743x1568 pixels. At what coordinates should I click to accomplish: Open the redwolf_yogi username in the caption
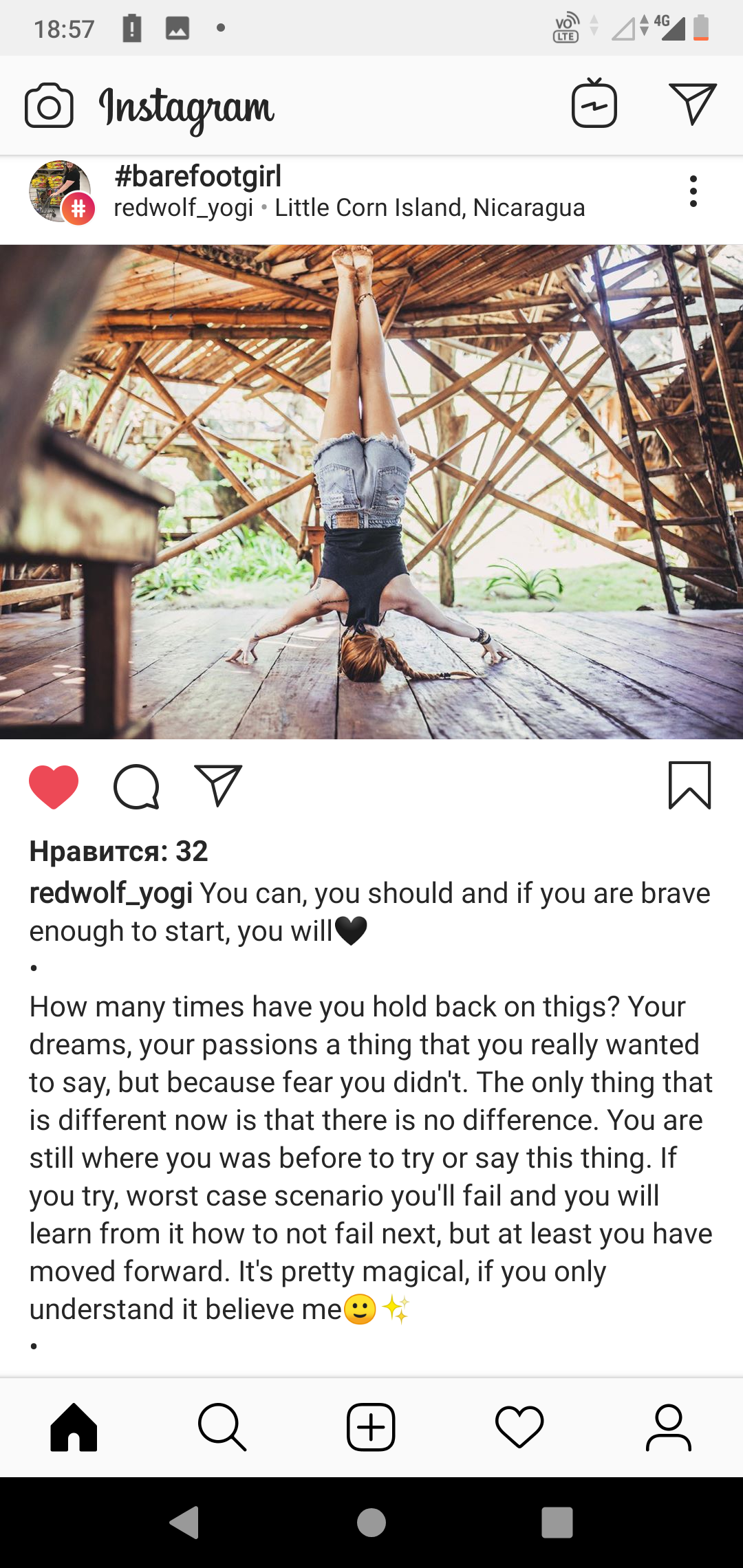tap(111, 893)
